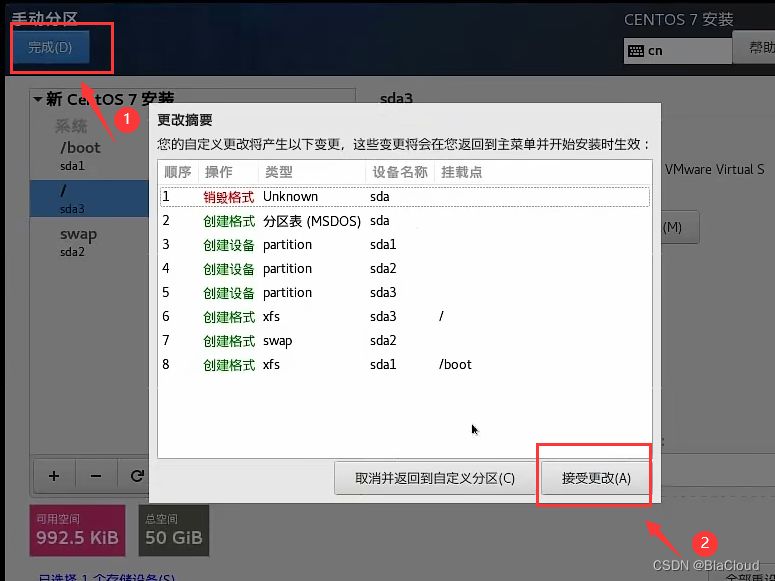Click the help button at top right
This screenshot has width=775, height=581.
click(x=756, y=47)
